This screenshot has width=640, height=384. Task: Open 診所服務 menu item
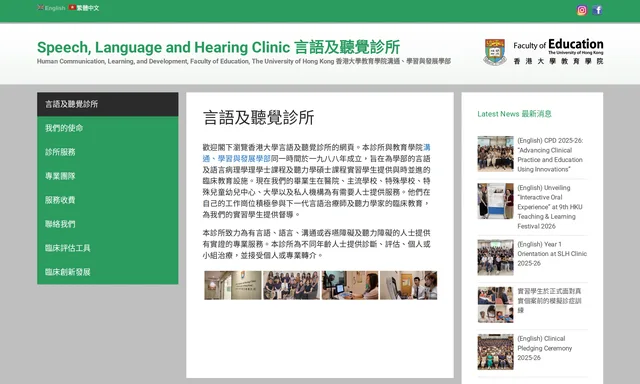tap(108, 152)
